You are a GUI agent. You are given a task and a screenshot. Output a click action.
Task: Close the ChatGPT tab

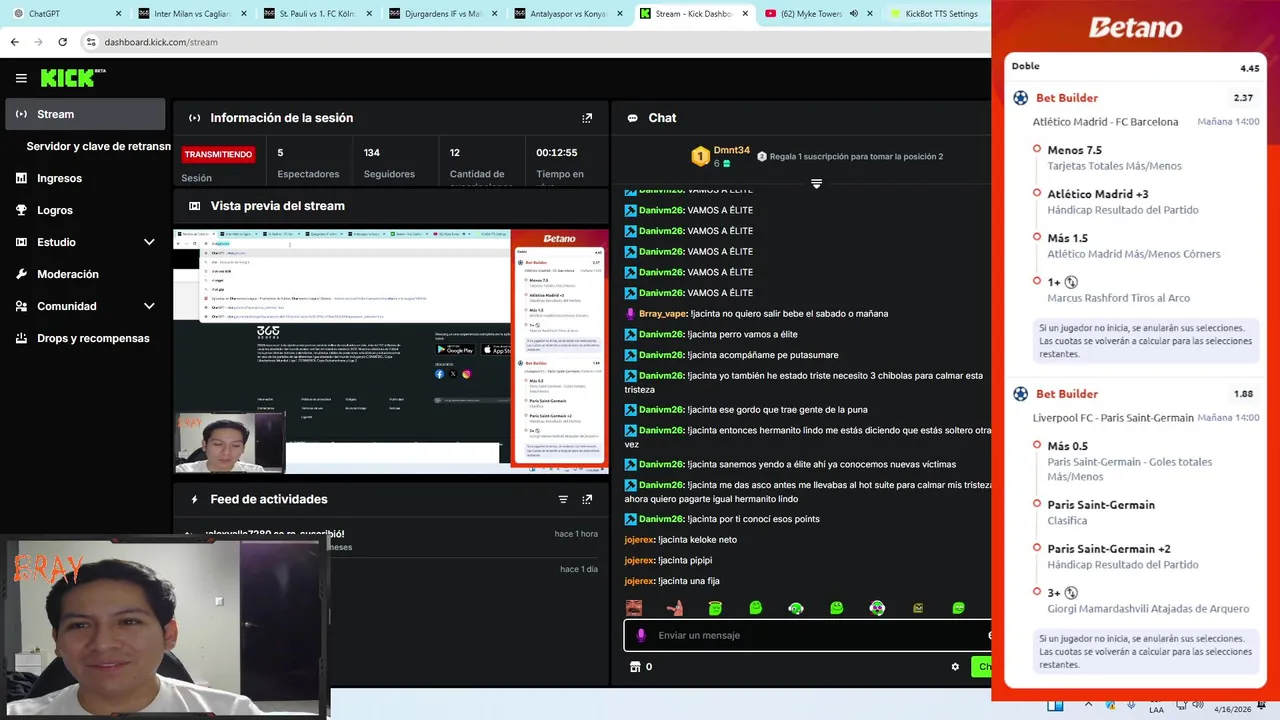coord(118,14)
